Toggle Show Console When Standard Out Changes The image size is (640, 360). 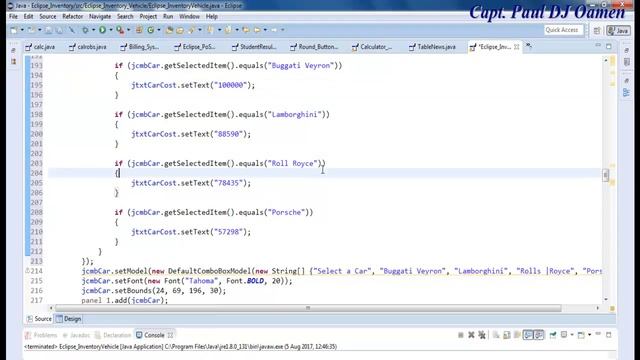[x=528, y=335]
